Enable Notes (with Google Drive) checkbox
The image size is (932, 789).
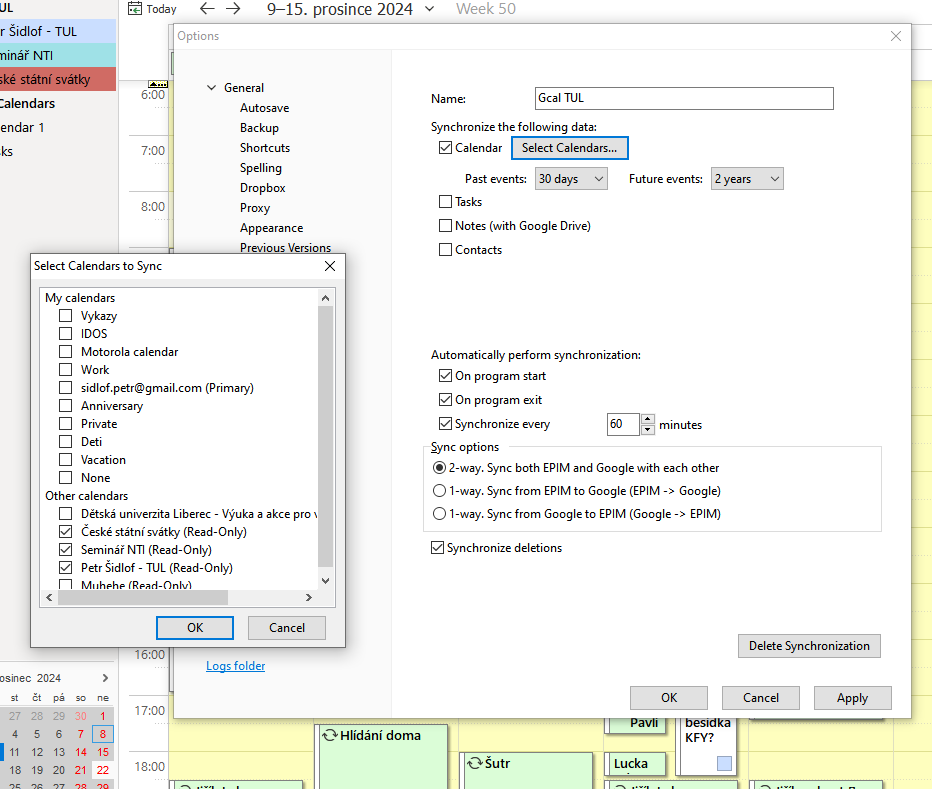coord(445,225)
